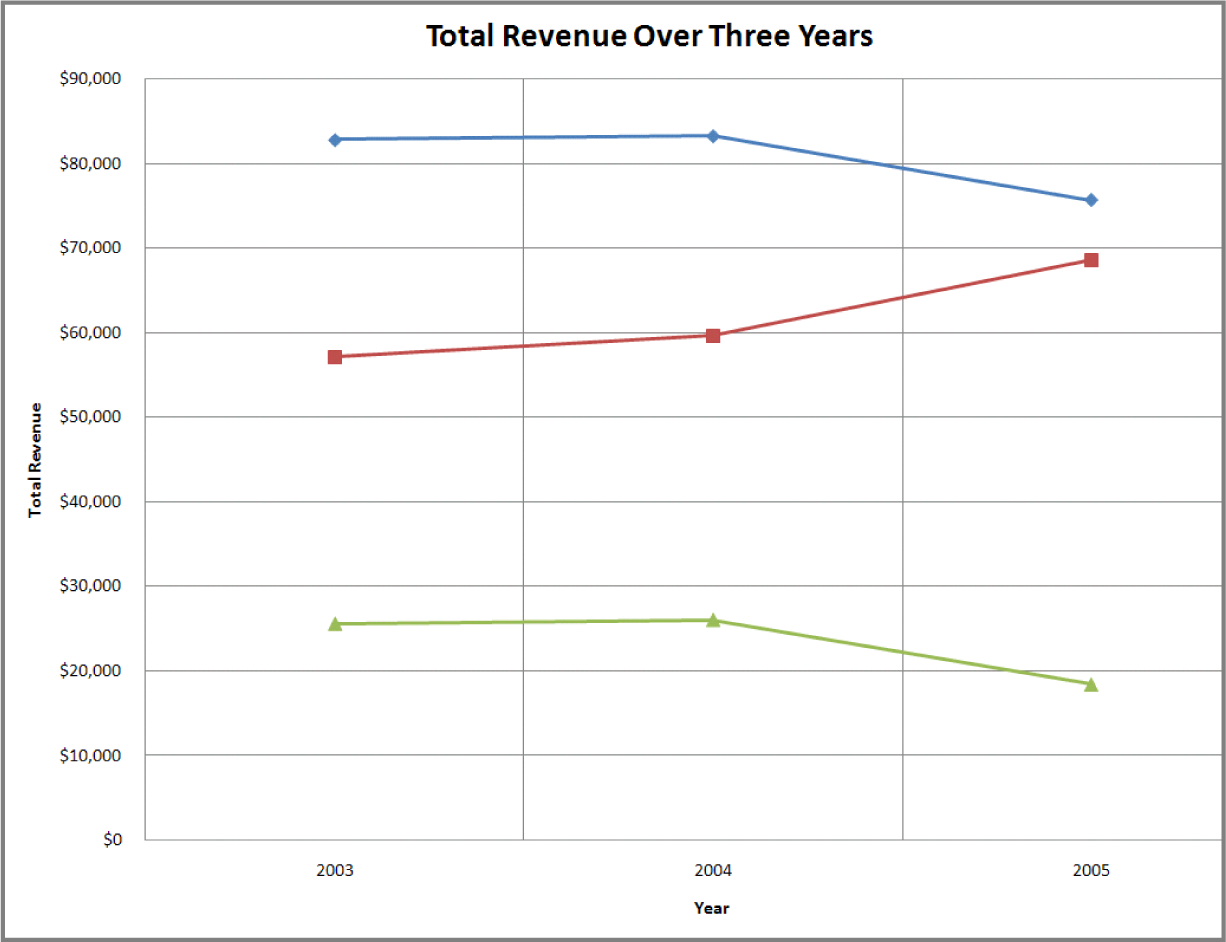This screenshot has width=1226, height=942.
Task: Click the blue diamond marker for 2003
Action: coord(335,139)
